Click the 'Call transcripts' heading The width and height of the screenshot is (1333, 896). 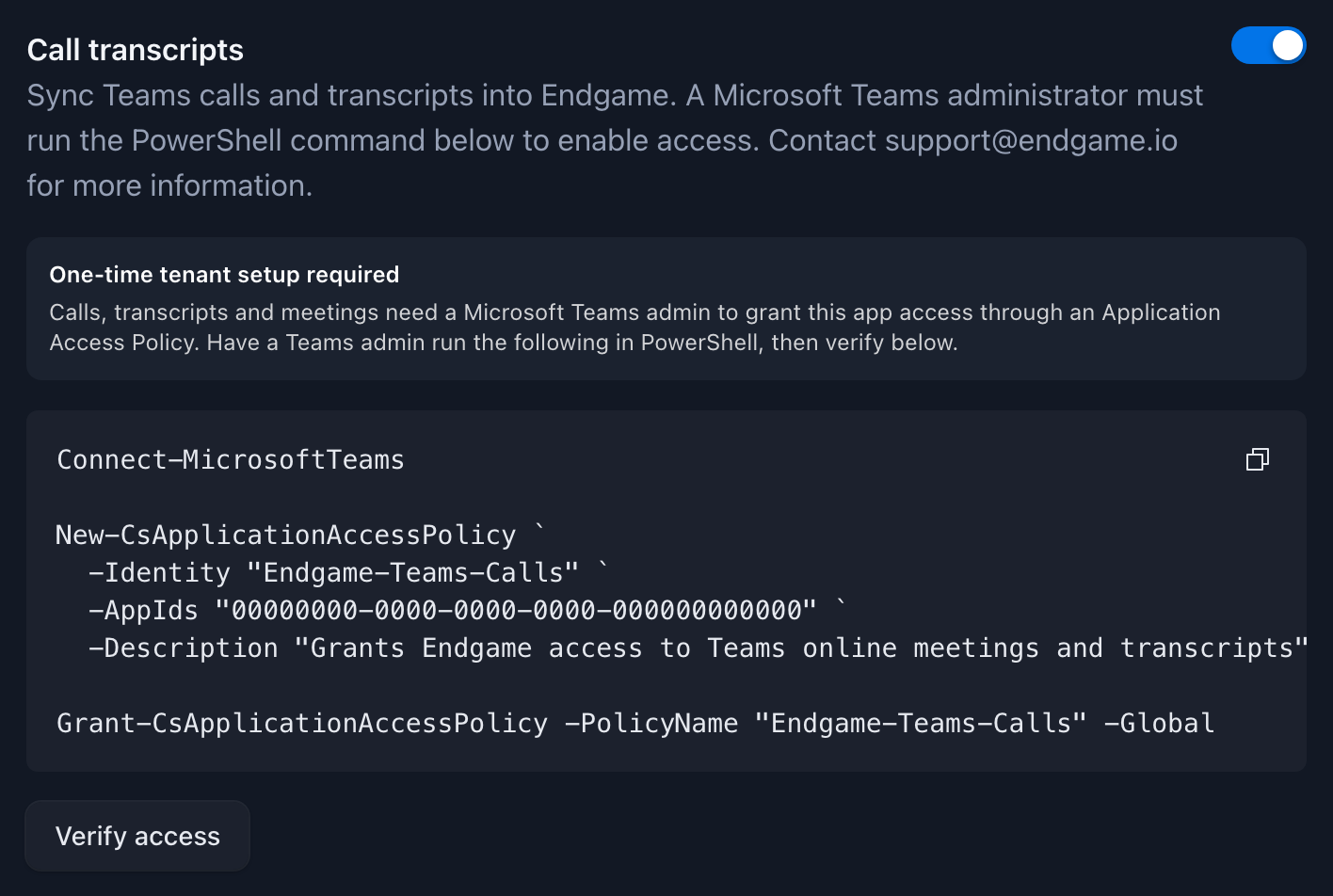point(136,50)
